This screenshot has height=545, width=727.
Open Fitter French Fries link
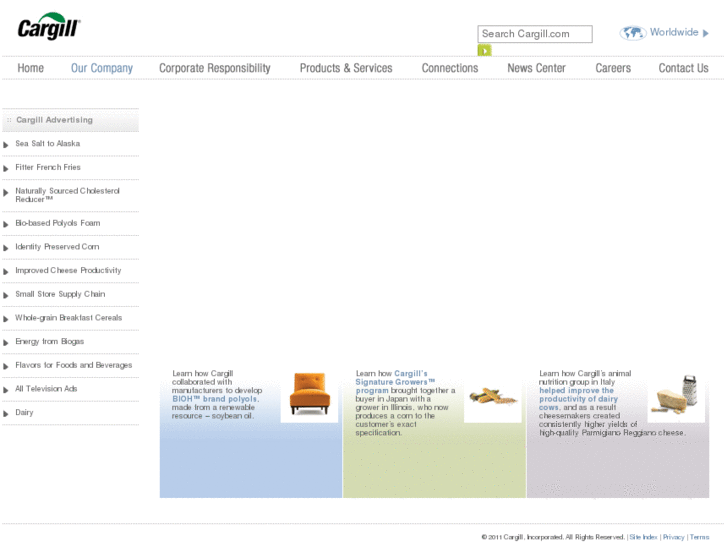[x=48, y=167]
